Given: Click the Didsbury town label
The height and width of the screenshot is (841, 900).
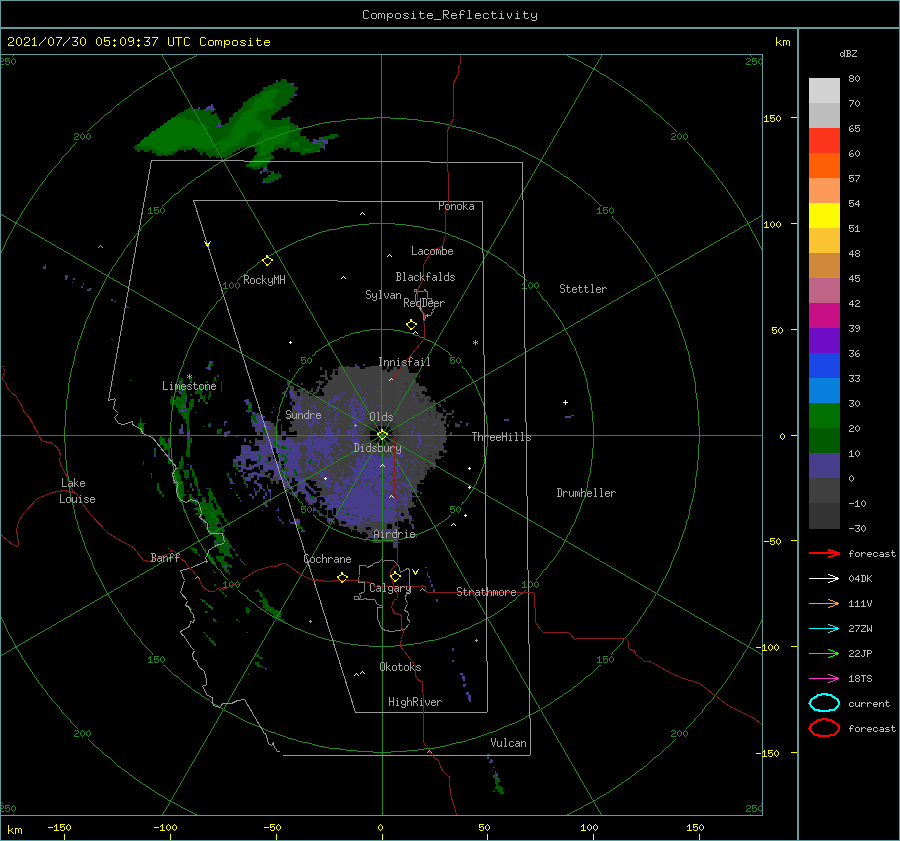Looking at the screenshot, I should (378, 448).
